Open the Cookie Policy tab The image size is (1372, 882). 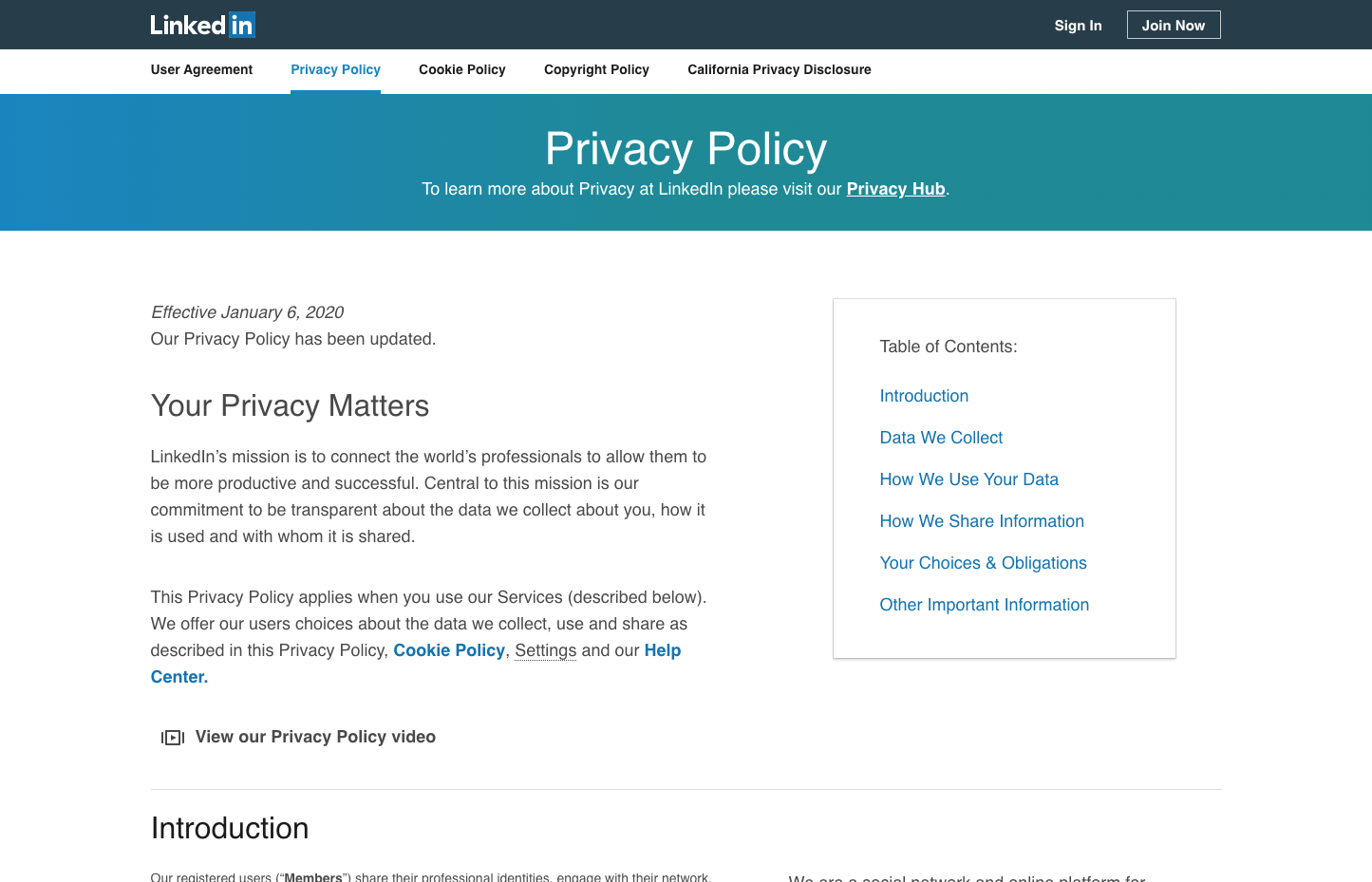point(461,69)
